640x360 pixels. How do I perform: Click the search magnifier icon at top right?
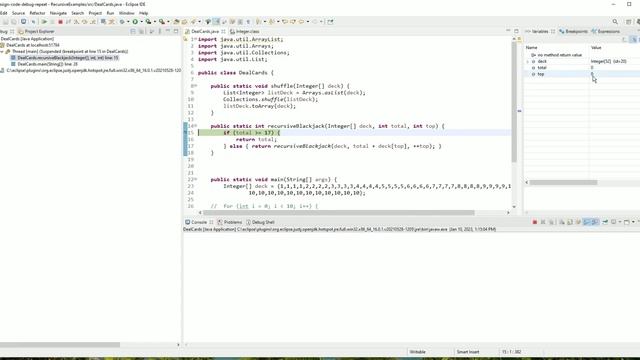[x=615, y=22]
